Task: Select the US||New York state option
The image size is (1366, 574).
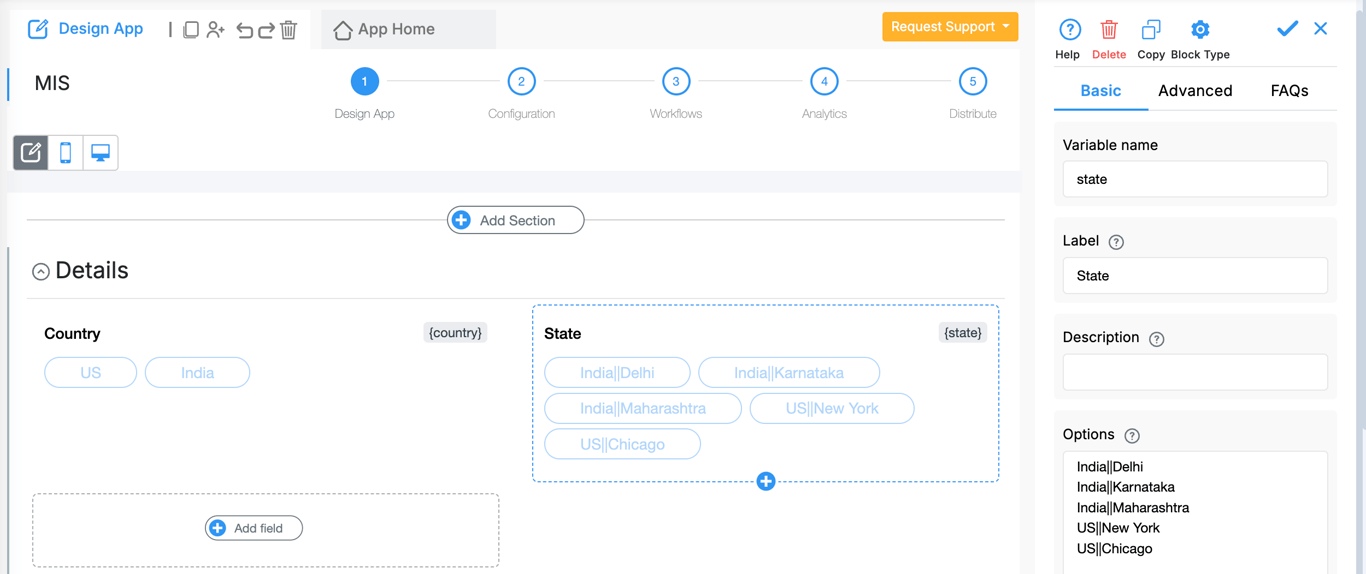Action: (831, 408)
